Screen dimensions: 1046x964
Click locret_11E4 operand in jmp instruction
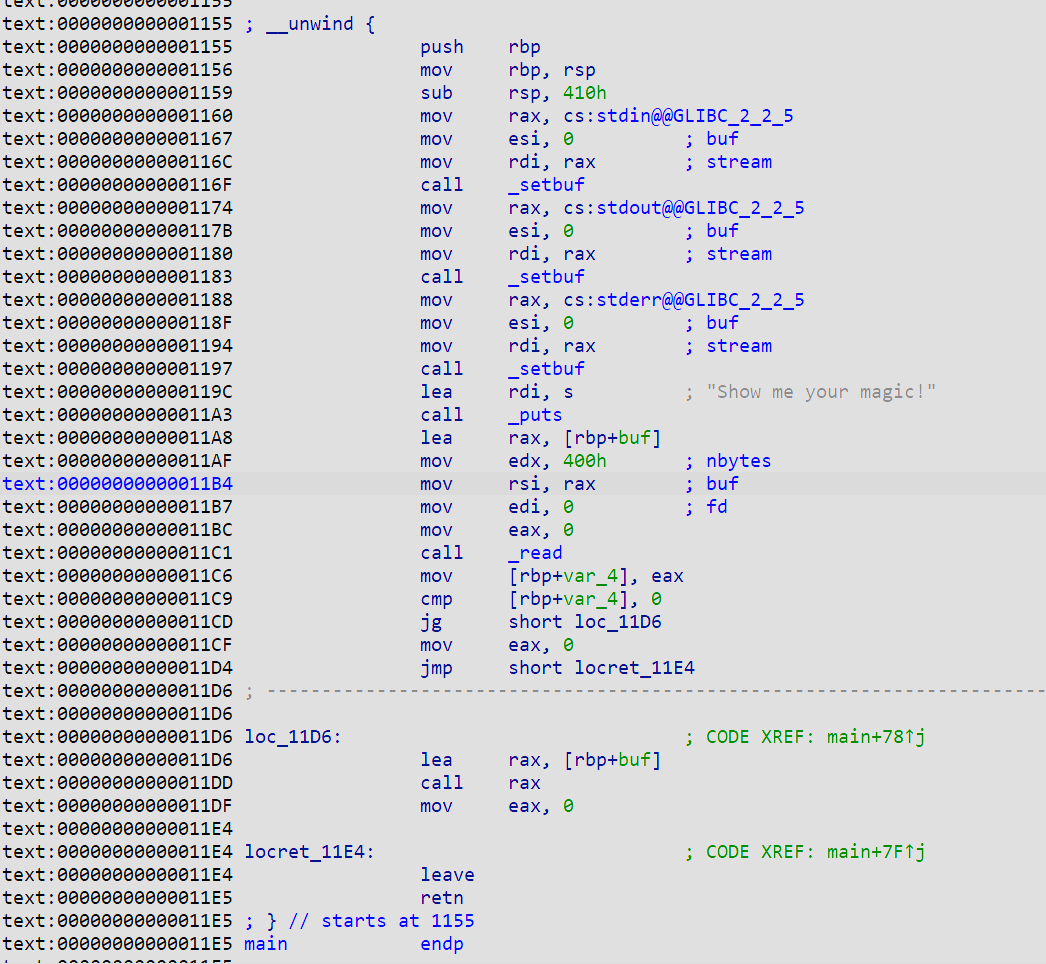point(634,668)
